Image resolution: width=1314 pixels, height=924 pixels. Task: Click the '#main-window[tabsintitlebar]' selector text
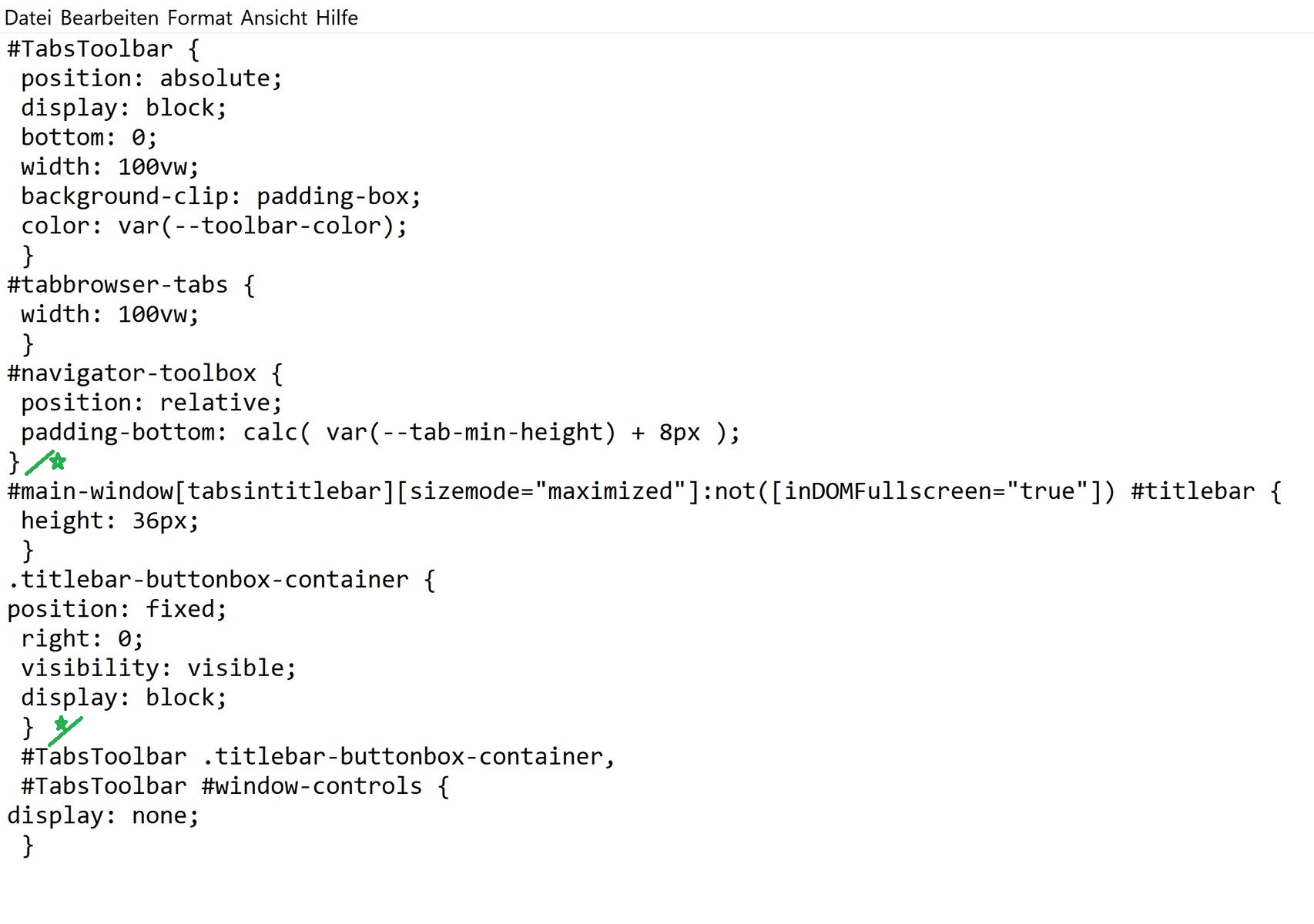point(200,491)
